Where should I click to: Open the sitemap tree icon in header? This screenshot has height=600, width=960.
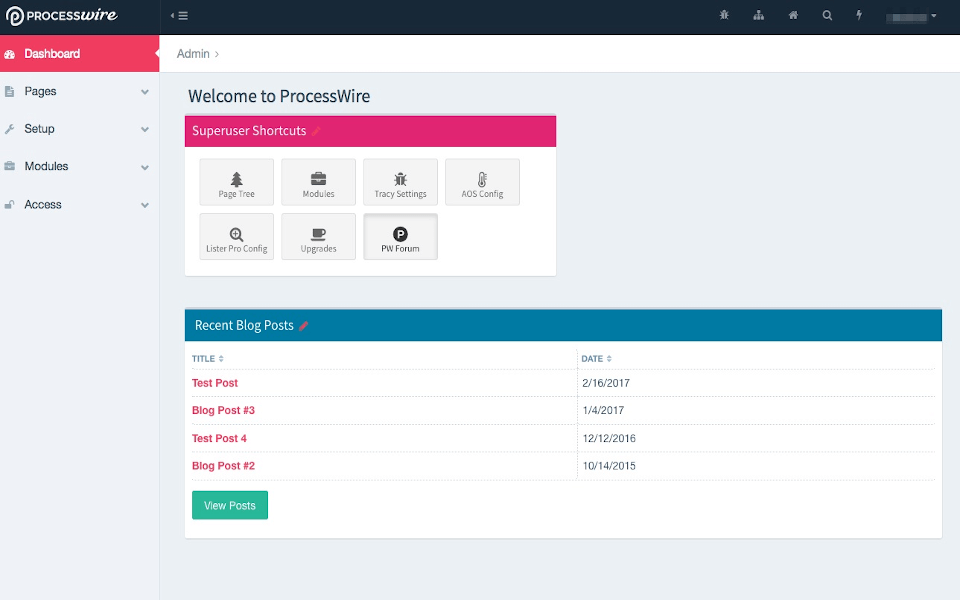coord(759,15)
